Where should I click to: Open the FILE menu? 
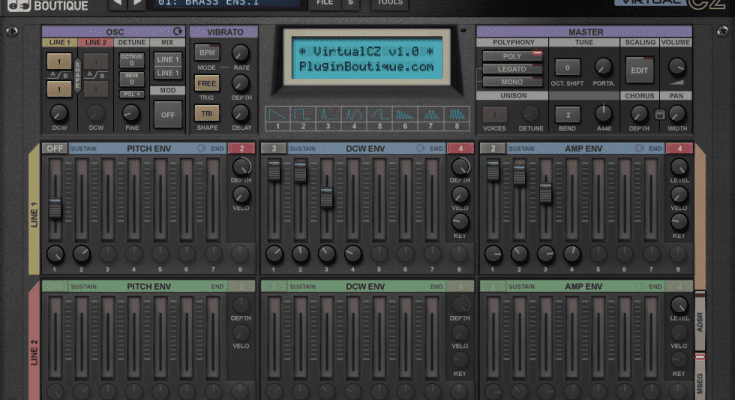[x=323, y=3]
